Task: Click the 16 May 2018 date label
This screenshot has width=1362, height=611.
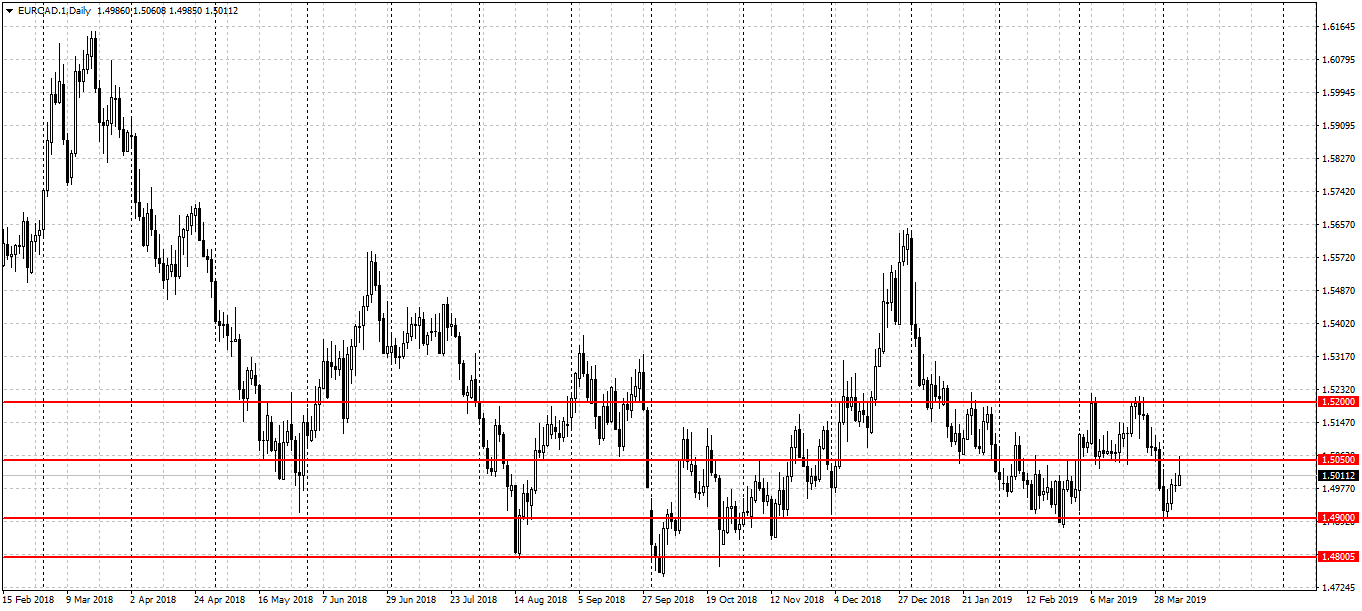Action: (284, 600)
